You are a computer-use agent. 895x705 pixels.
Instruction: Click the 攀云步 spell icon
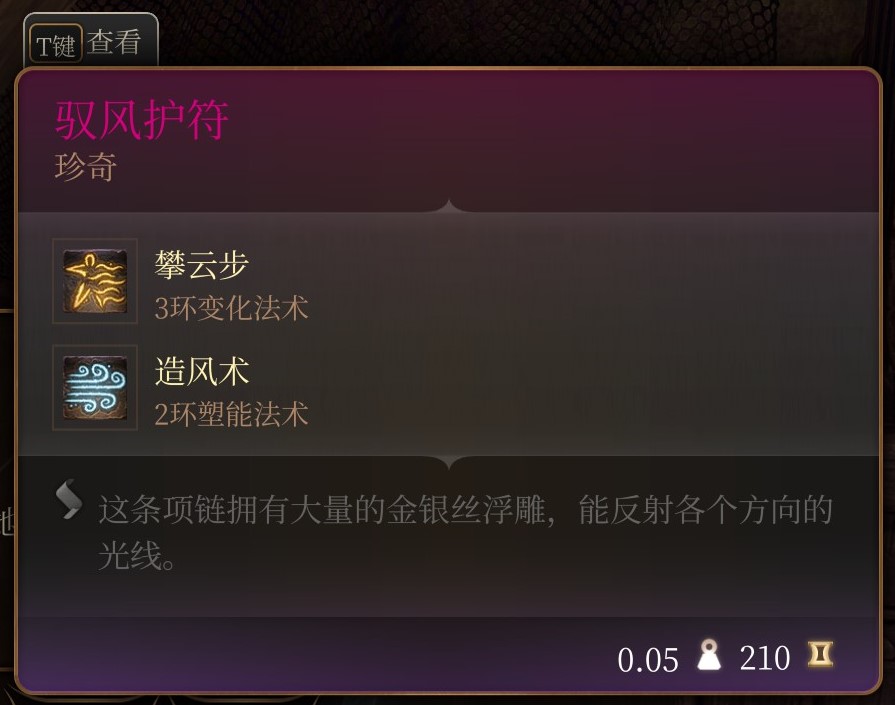[95, 281]
